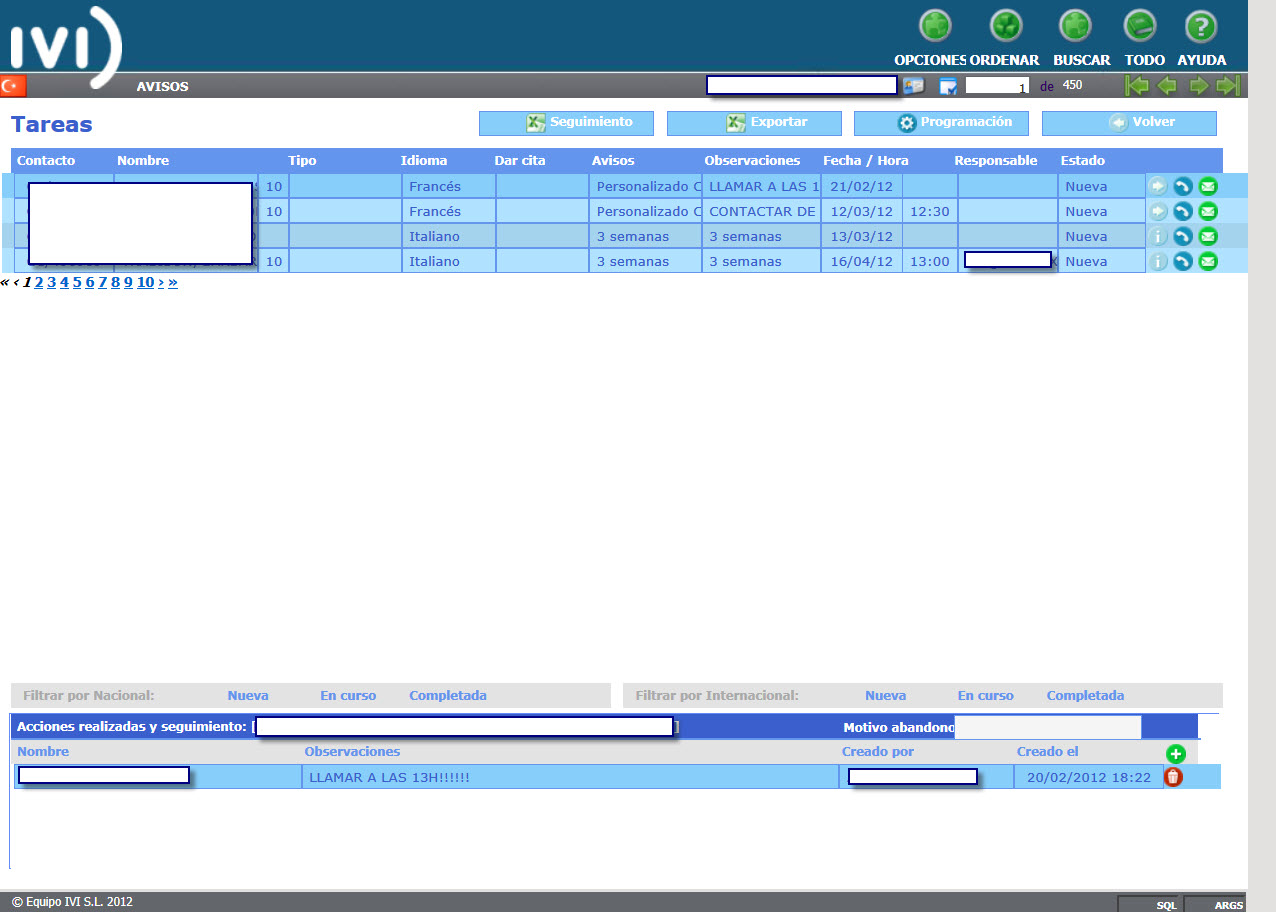Click the mail icon in the 12/03/12 row
The width and height of the screenshot is (1276, 912).
(x=1208, y=211)
